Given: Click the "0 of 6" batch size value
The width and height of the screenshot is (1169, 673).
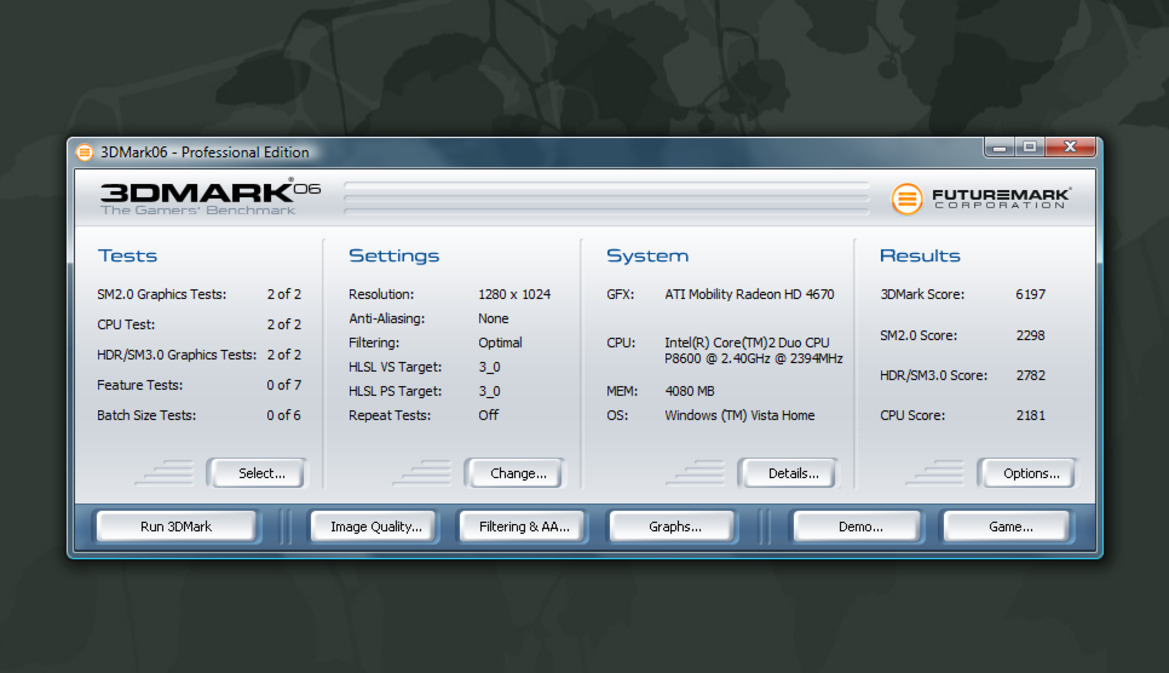Looking at the screenshot, I should 283,416.
